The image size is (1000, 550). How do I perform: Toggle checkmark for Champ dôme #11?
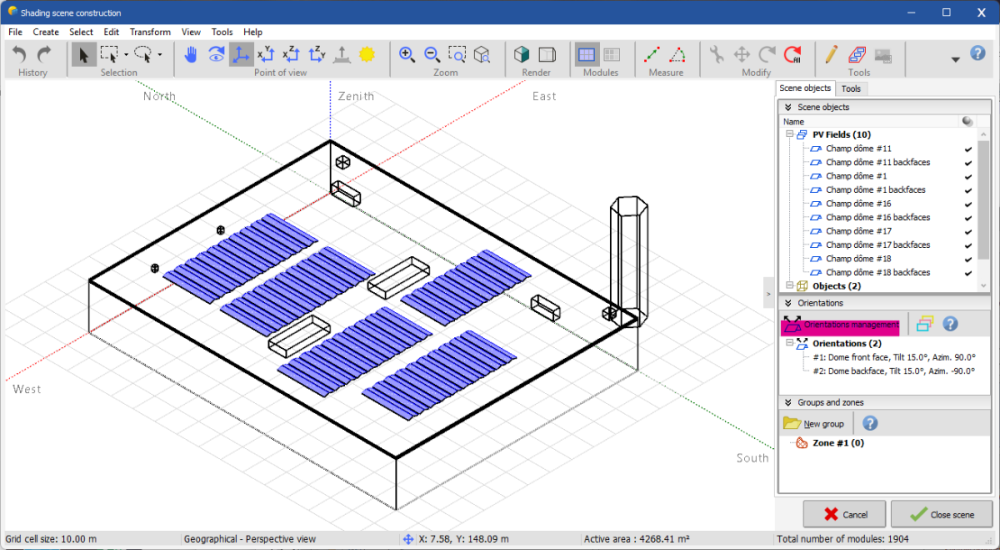point(967,149)
